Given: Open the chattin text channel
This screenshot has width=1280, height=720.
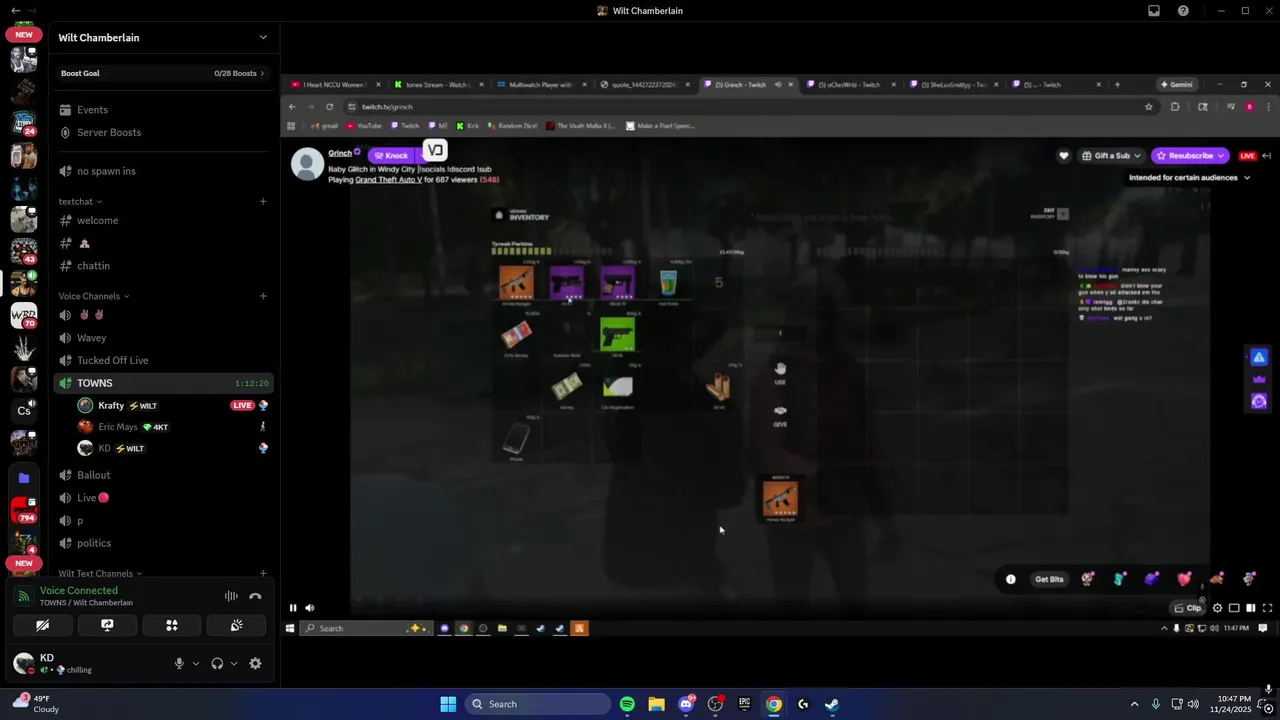Looking at the screenshot, I should (163, 266).
